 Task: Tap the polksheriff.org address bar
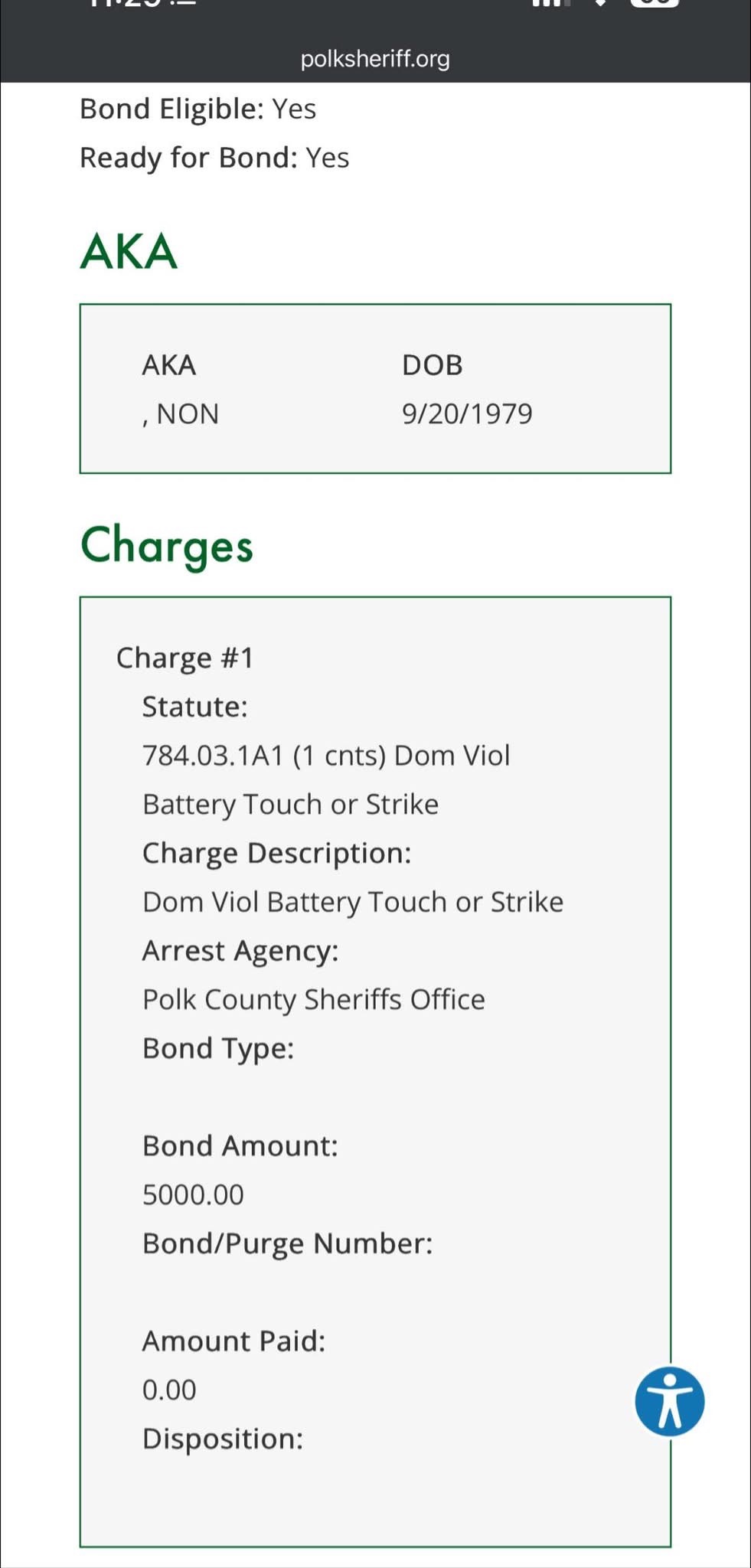(375, 58)
